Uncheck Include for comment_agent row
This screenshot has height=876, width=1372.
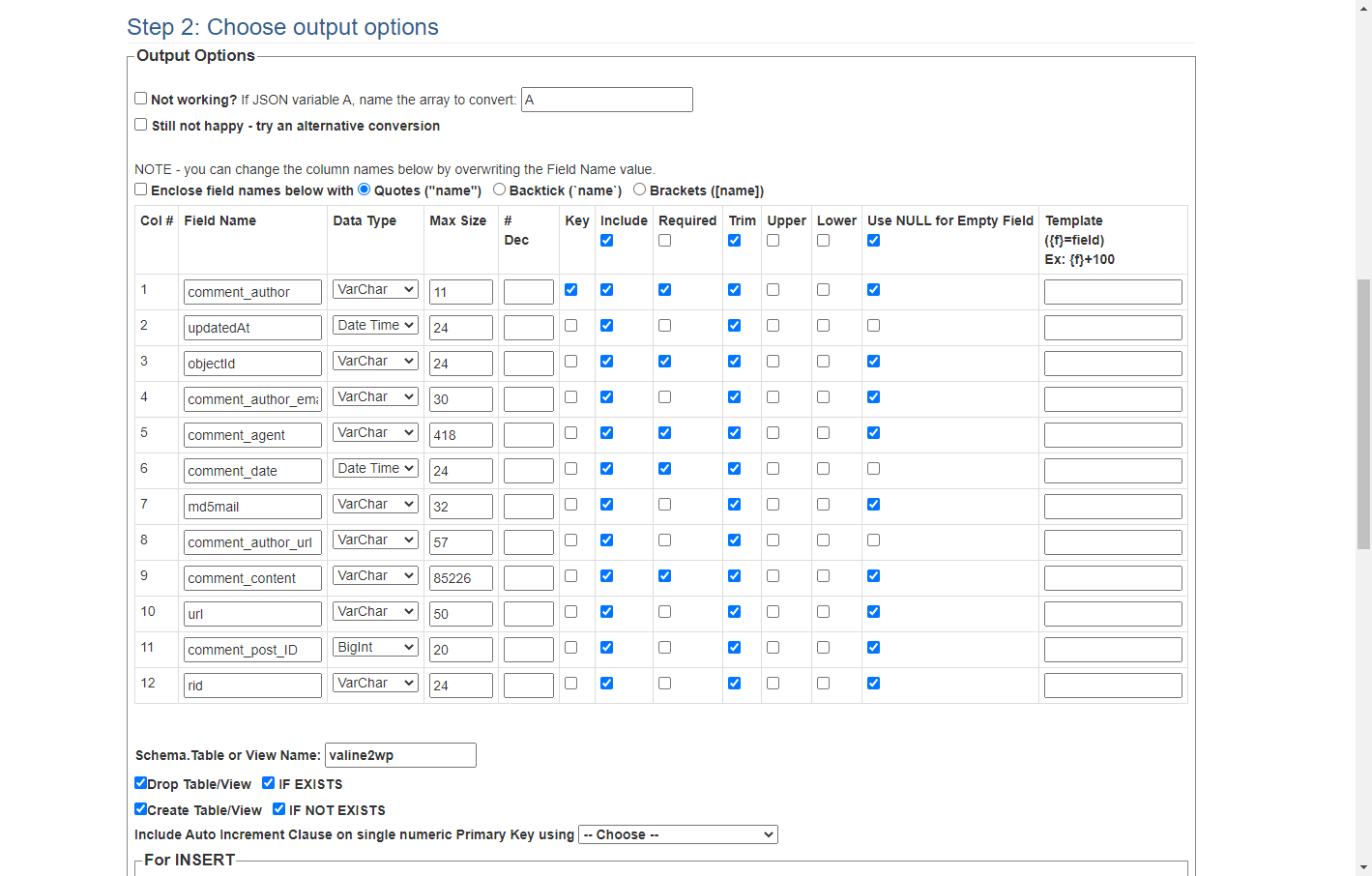(x=607, y=433)
